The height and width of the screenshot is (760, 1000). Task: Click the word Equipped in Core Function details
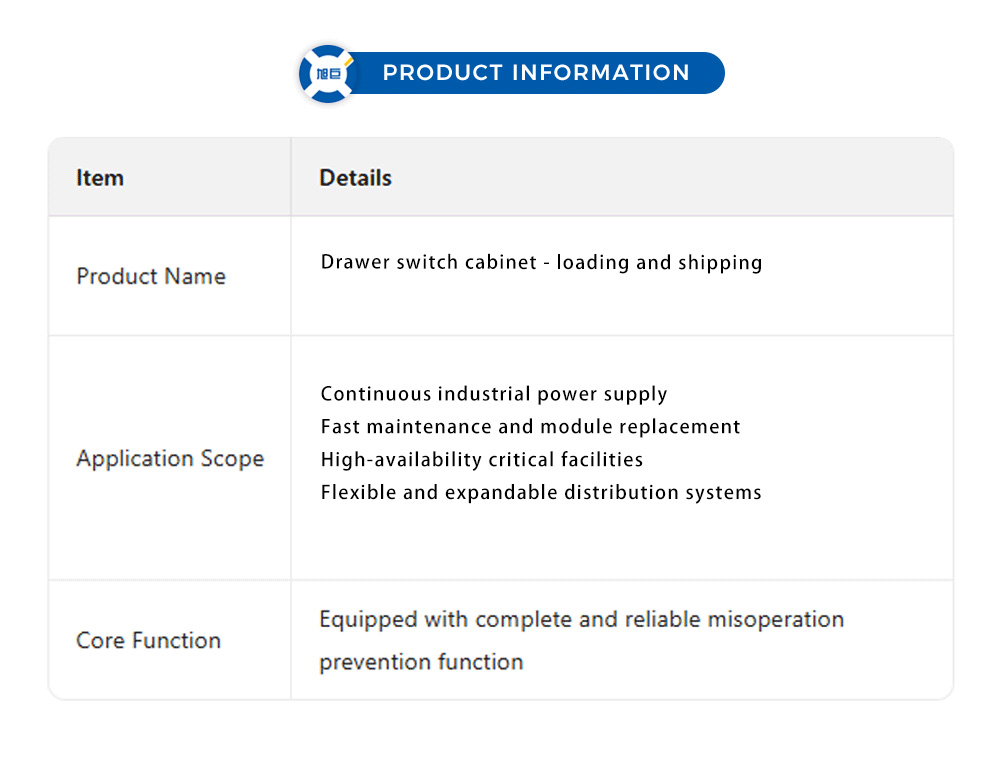point(366,620)
